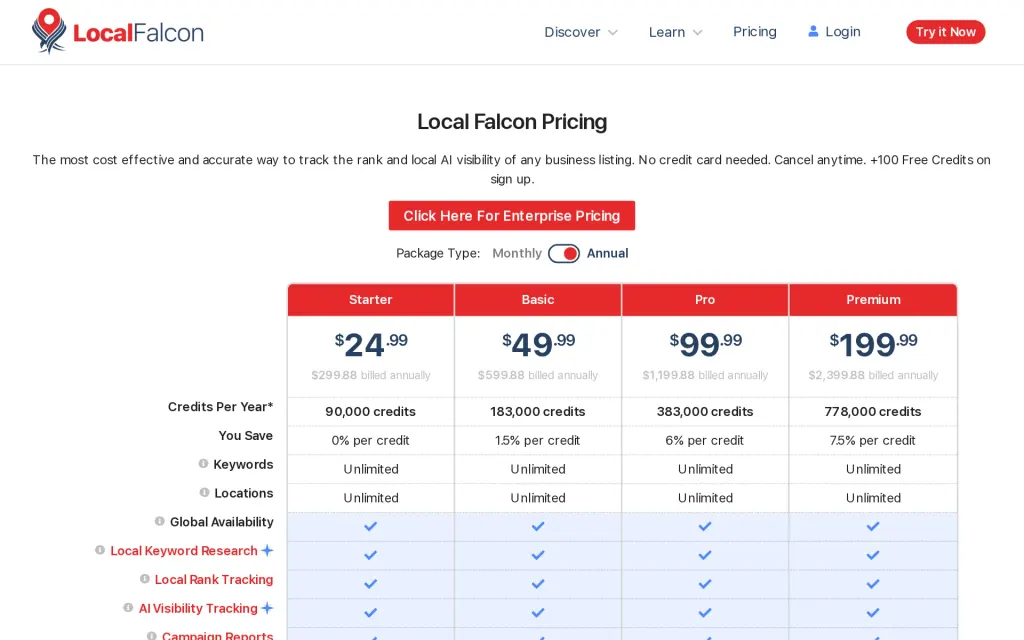This screenshot has height=640, width=1024.
Task: Click the Premium AI Visibility Tracking checkmark
Action: pyautogui.click(x=872, y=613)
